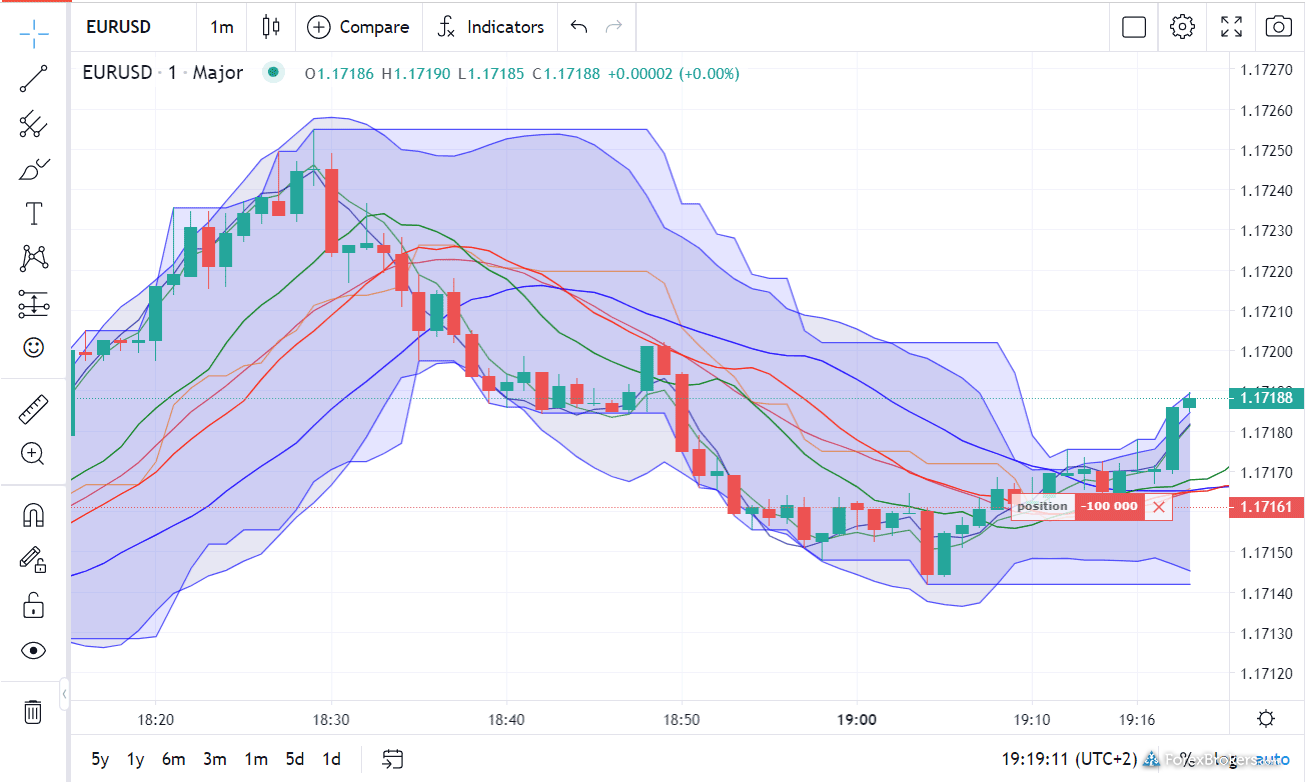Click the -100 000 position quantity
The width and height of the screenshot is (1305, 782).
1111,506
